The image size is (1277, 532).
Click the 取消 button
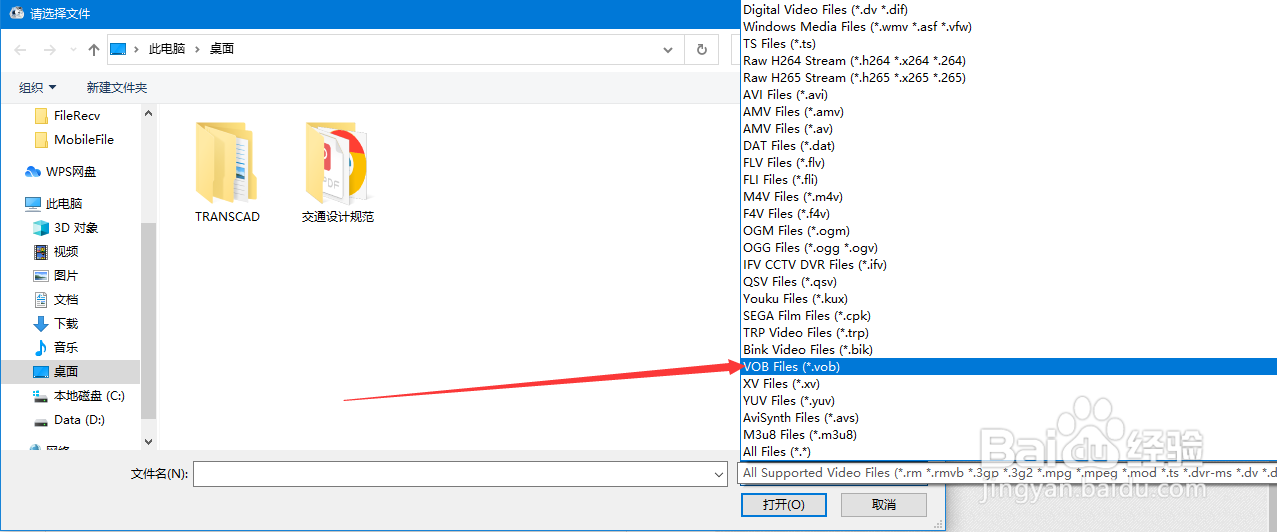pos(884,504)
